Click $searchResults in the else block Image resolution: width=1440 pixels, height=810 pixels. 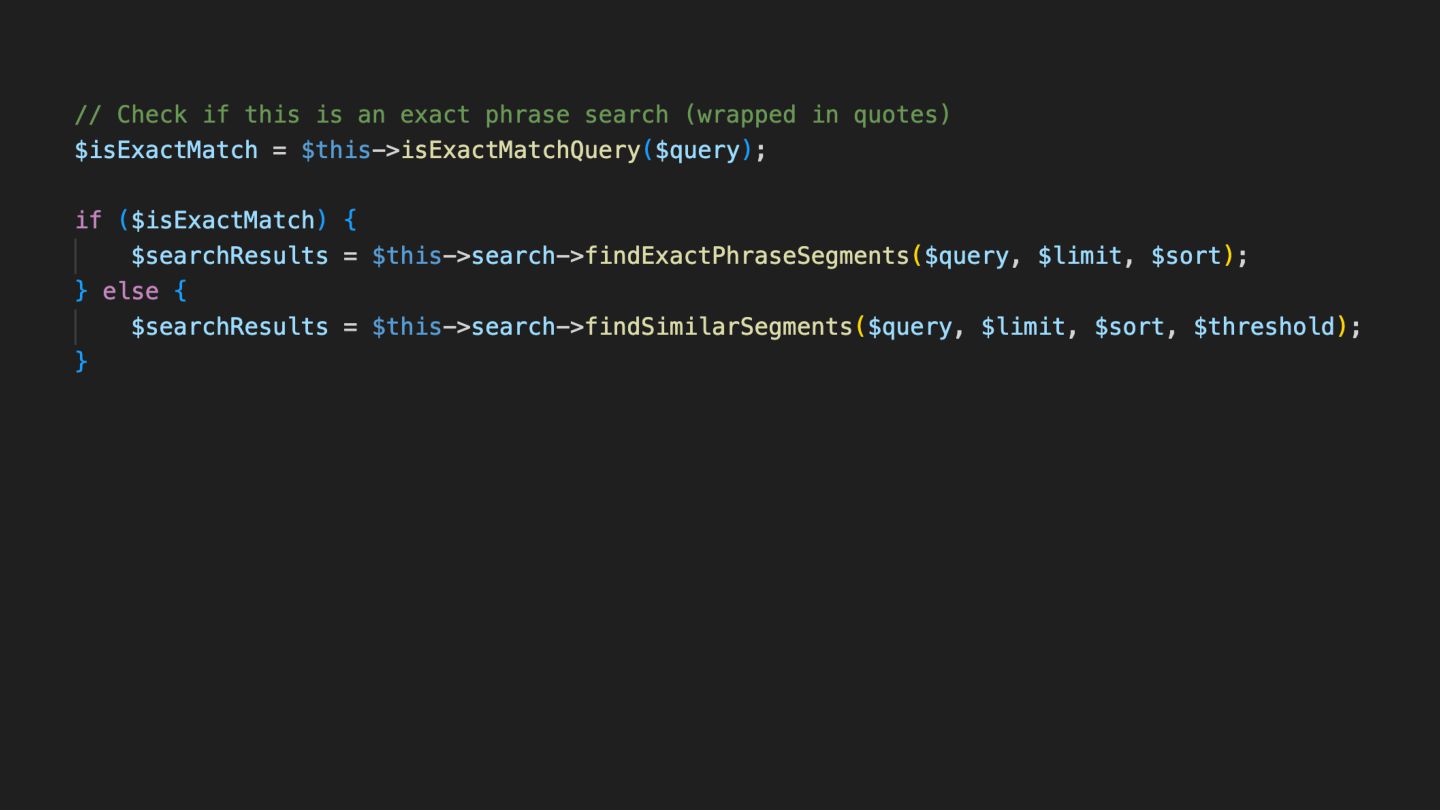230,327
